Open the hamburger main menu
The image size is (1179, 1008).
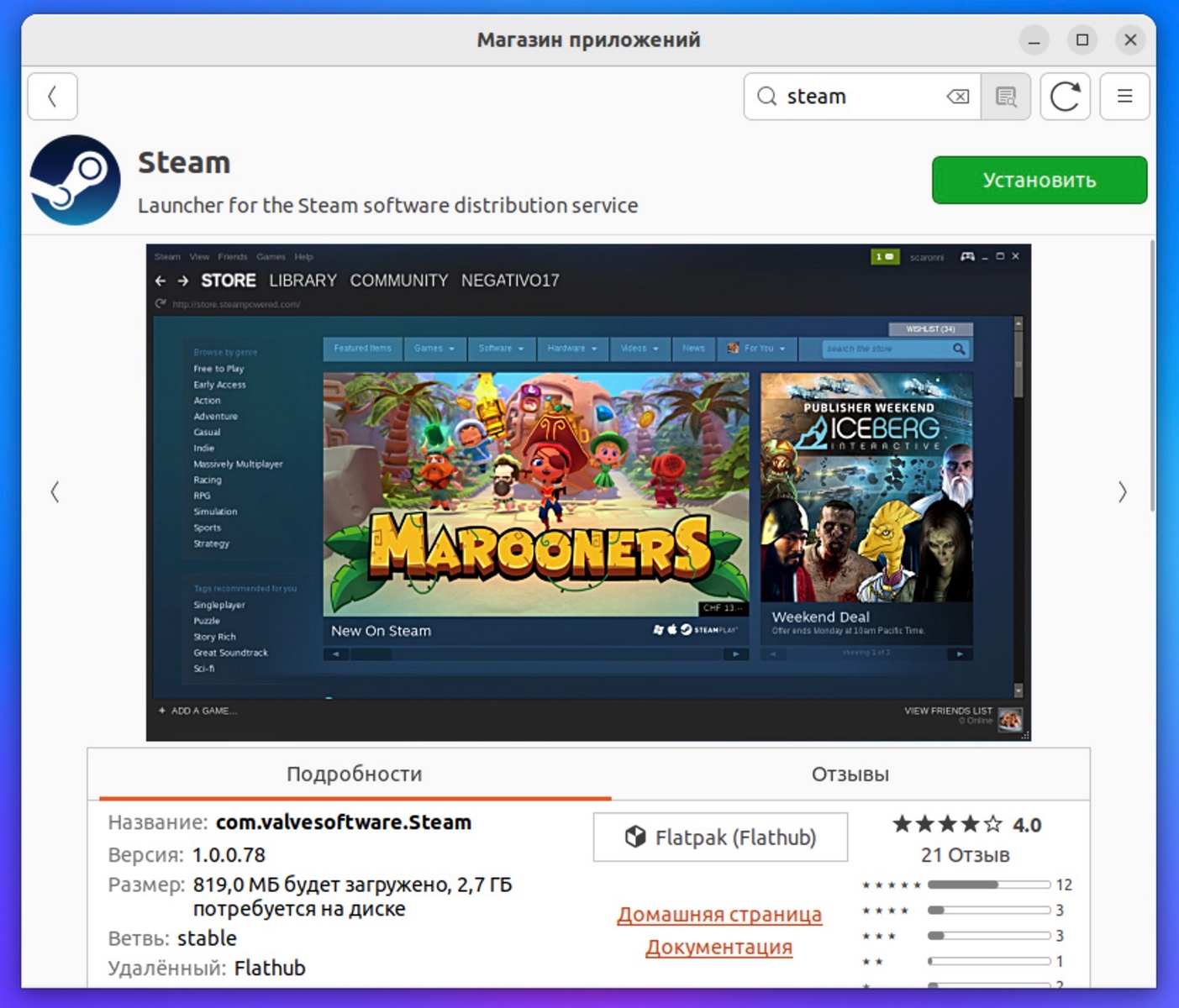(x=1124, y=97)
